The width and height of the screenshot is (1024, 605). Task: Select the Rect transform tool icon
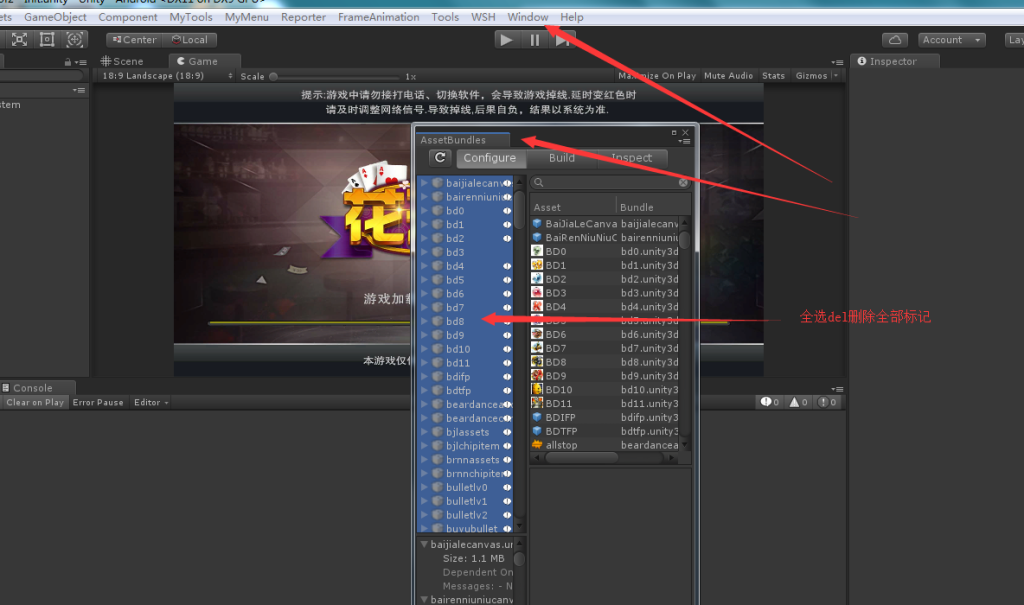47,39
